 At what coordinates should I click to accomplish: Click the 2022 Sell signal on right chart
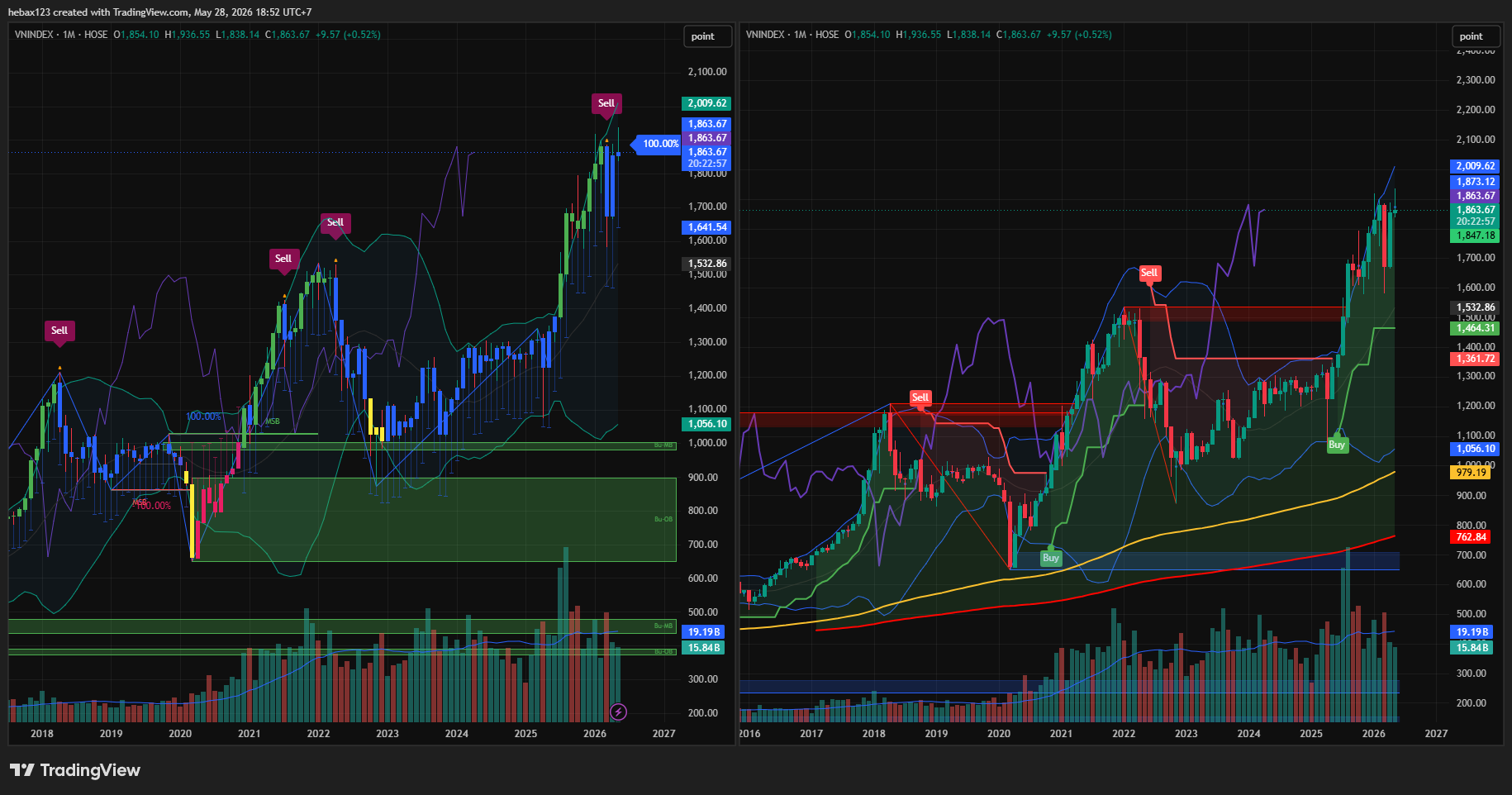tap(1149, 274)
